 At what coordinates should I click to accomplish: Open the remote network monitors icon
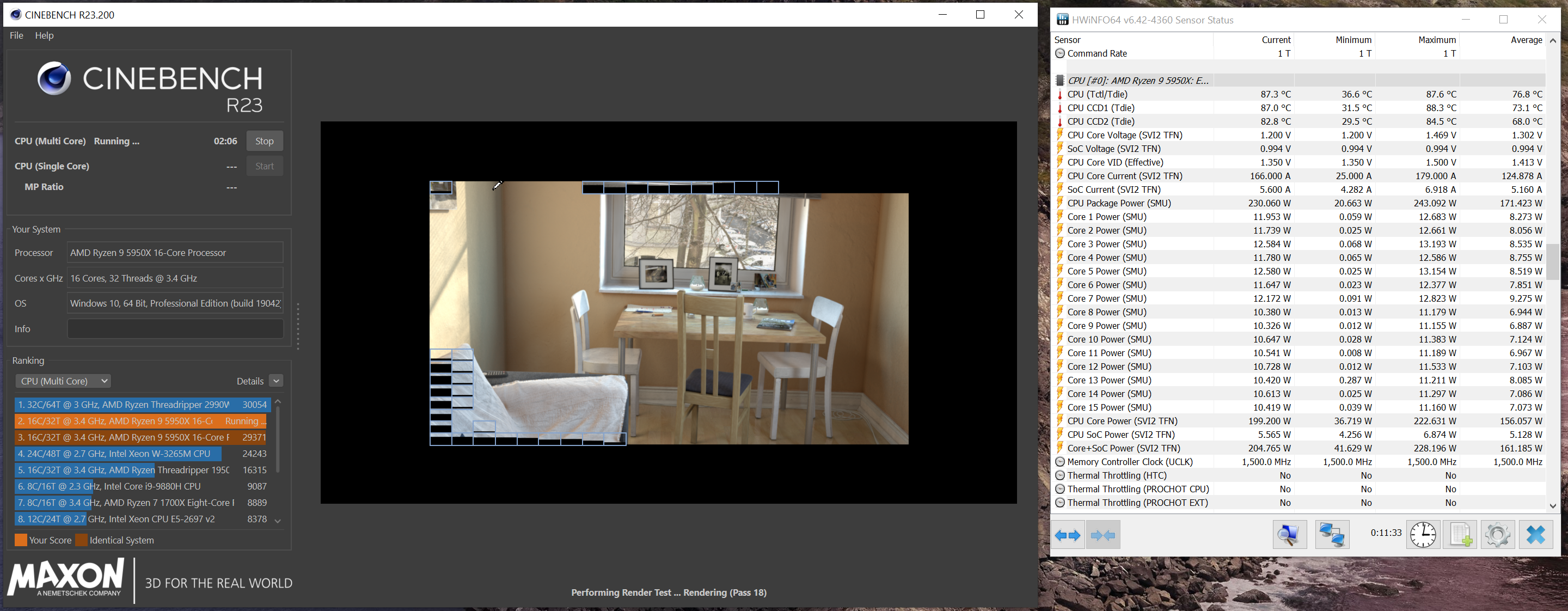pos(1332,535)
